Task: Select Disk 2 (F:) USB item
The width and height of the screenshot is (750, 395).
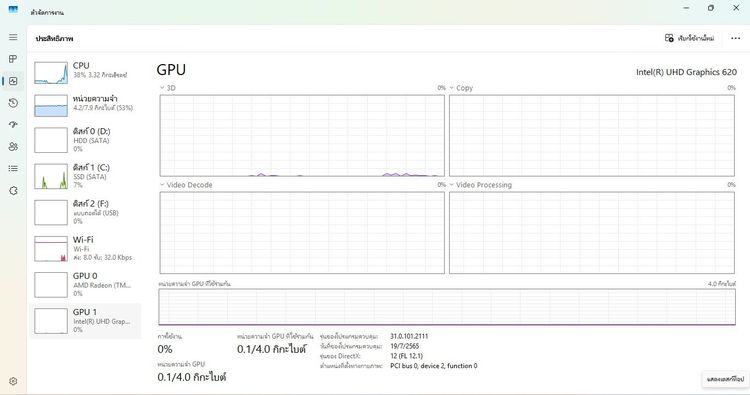Action: coord(85,212)
